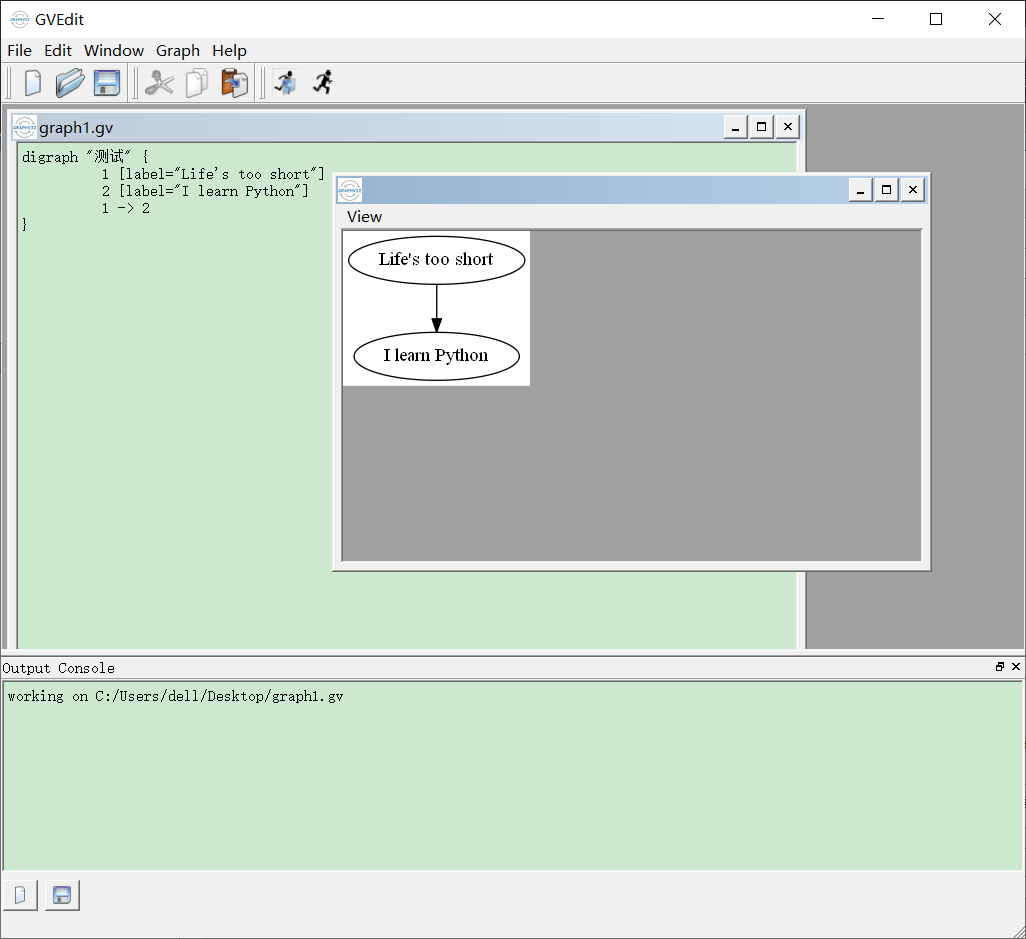Click the New file toolbar icon
This screenshot has width=1026, height=939.
[32, 83]
